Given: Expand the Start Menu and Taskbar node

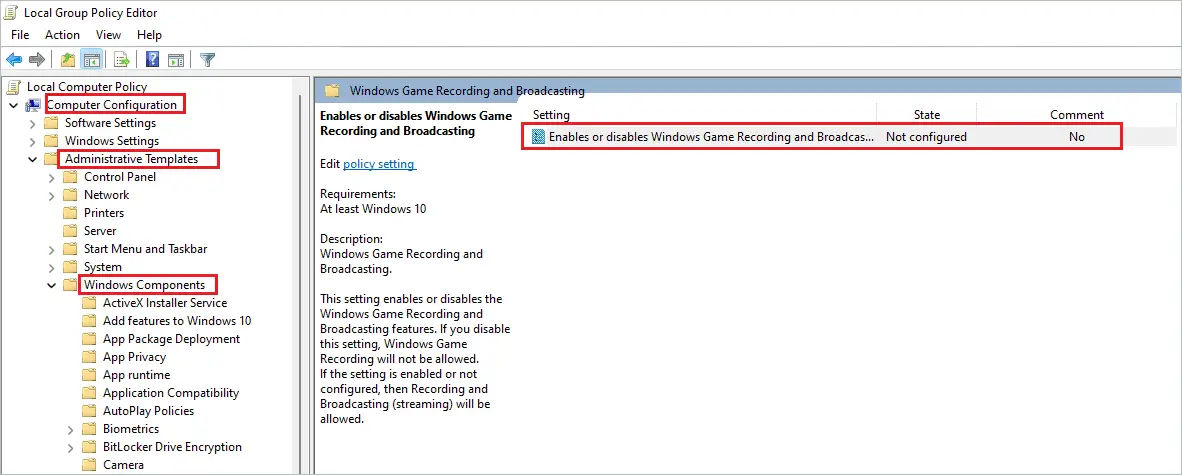Looking at the screenshot, I should pyautogui.click(x=51, y=249).
